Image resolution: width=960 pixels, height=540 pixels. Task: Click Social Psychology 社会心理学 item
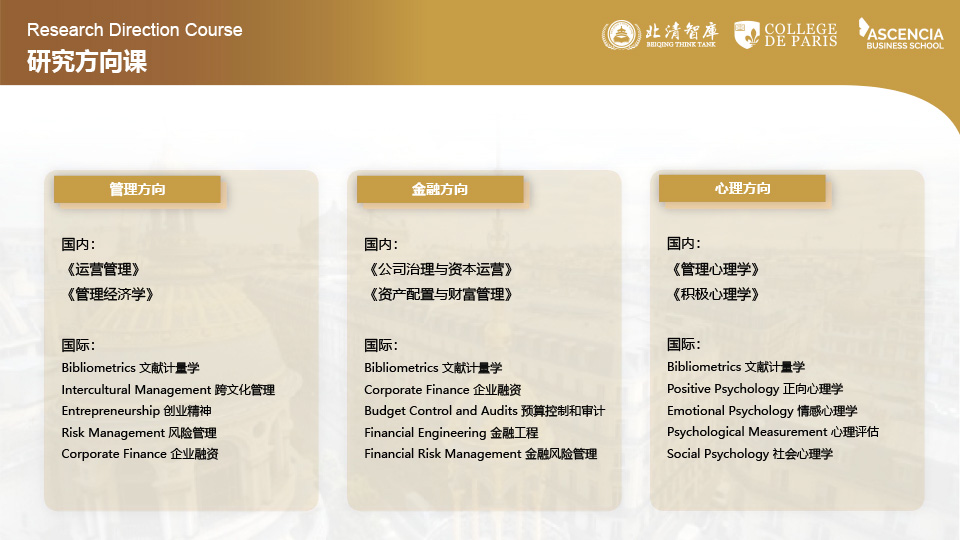750,454
